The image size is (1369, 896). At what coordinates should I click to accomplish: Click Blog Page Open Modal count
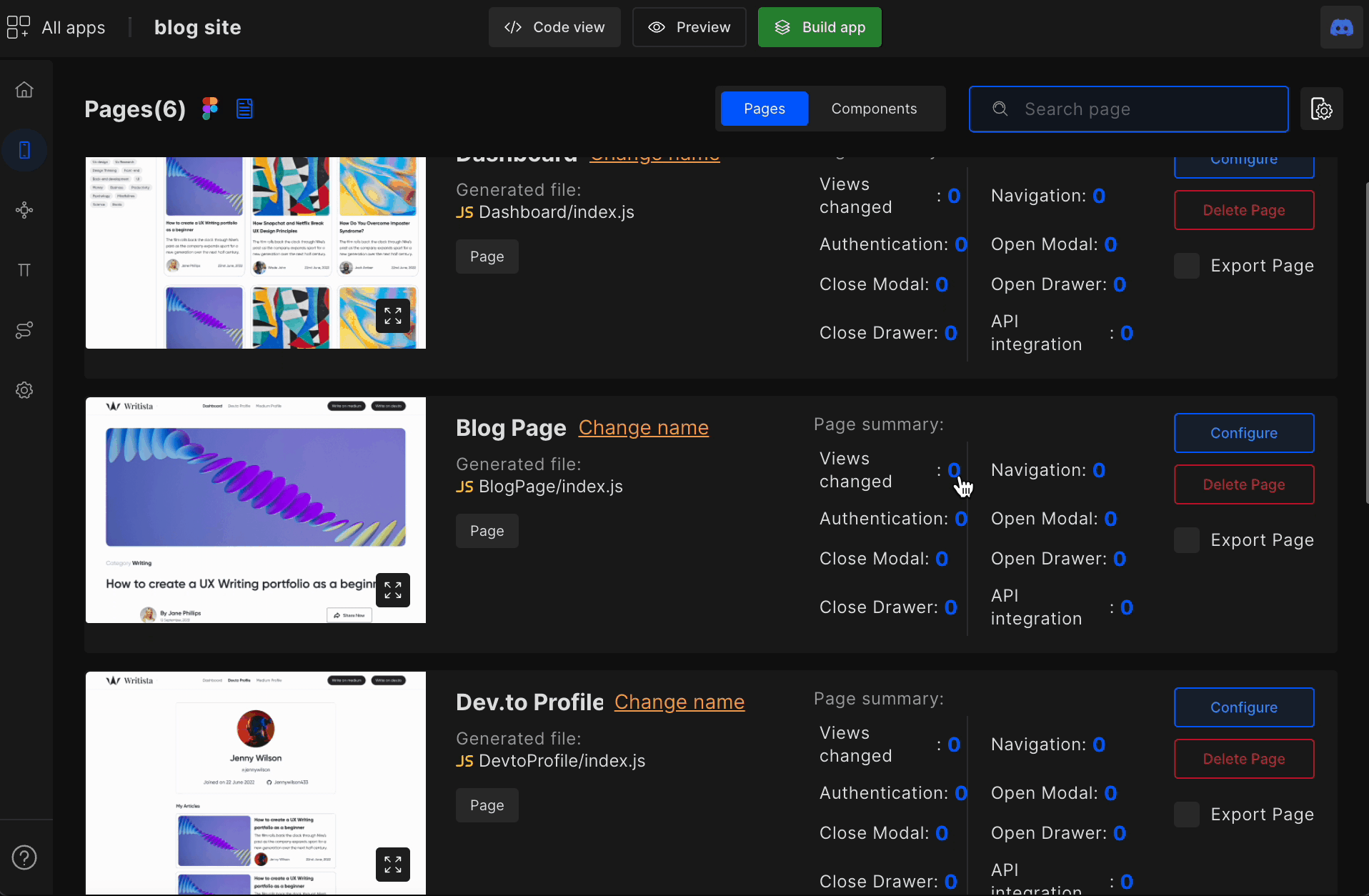click(x=1110, y=519)
